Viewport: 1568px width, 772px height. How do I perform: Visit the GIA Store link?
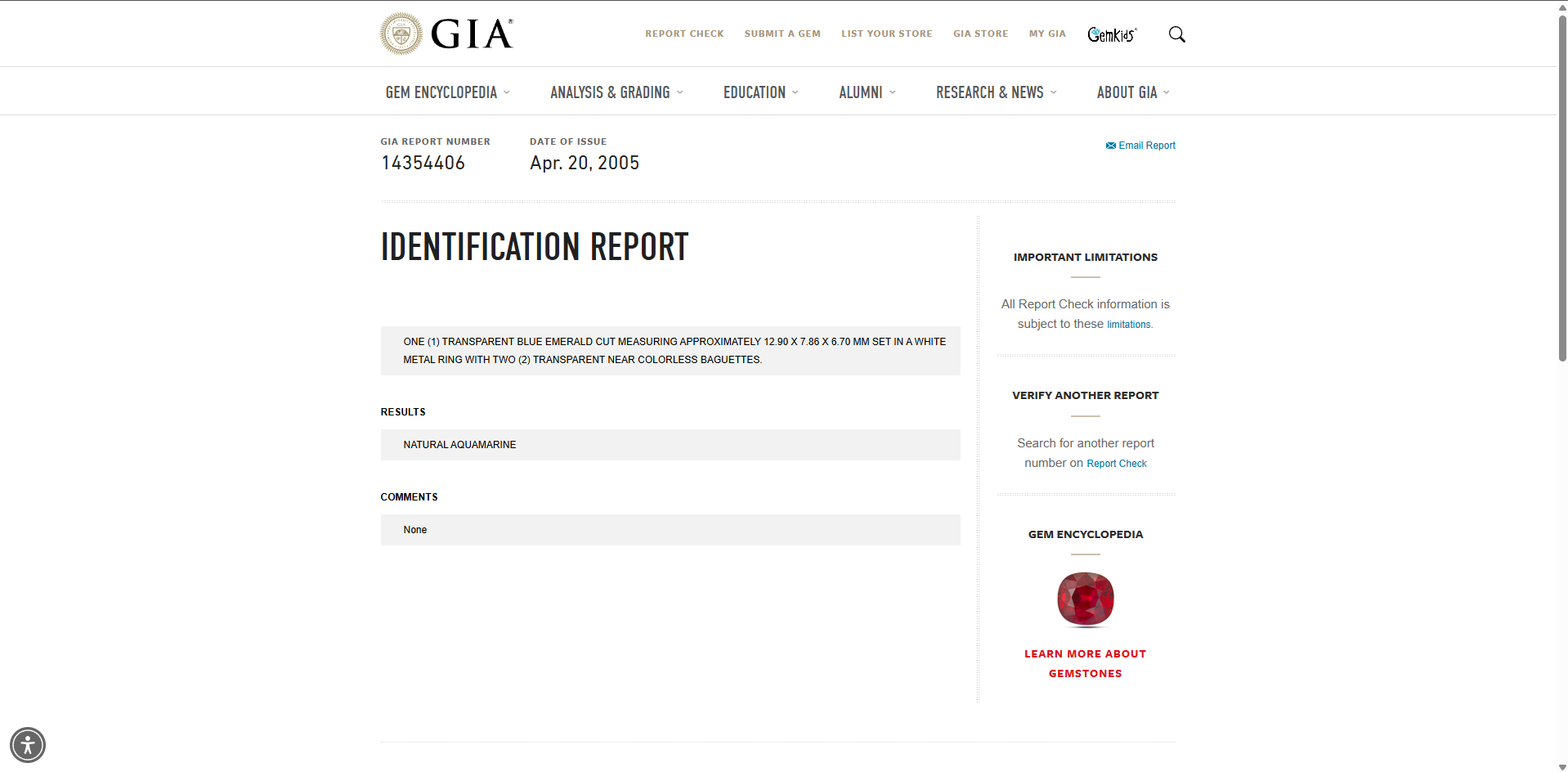click(980, 34)
